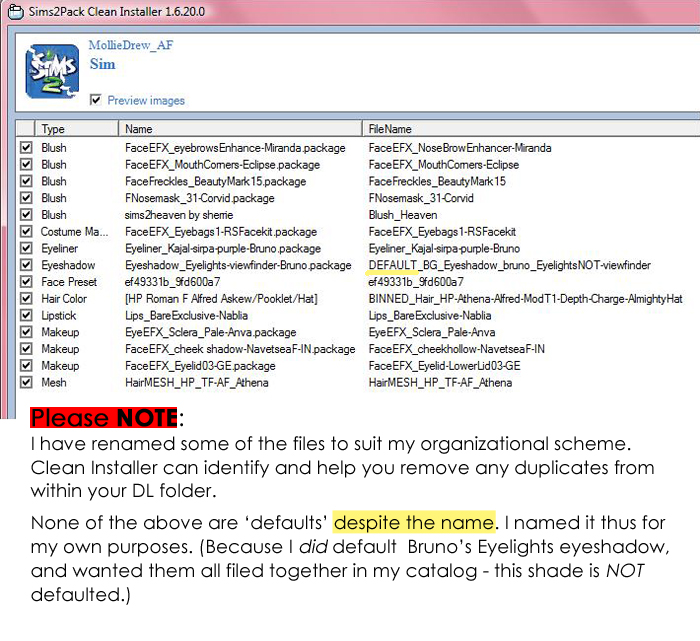The image size is (700, 641).
Task: Select Lips_BareExclusive-Nablia in Name column
Action: click(x=186, y=316)
